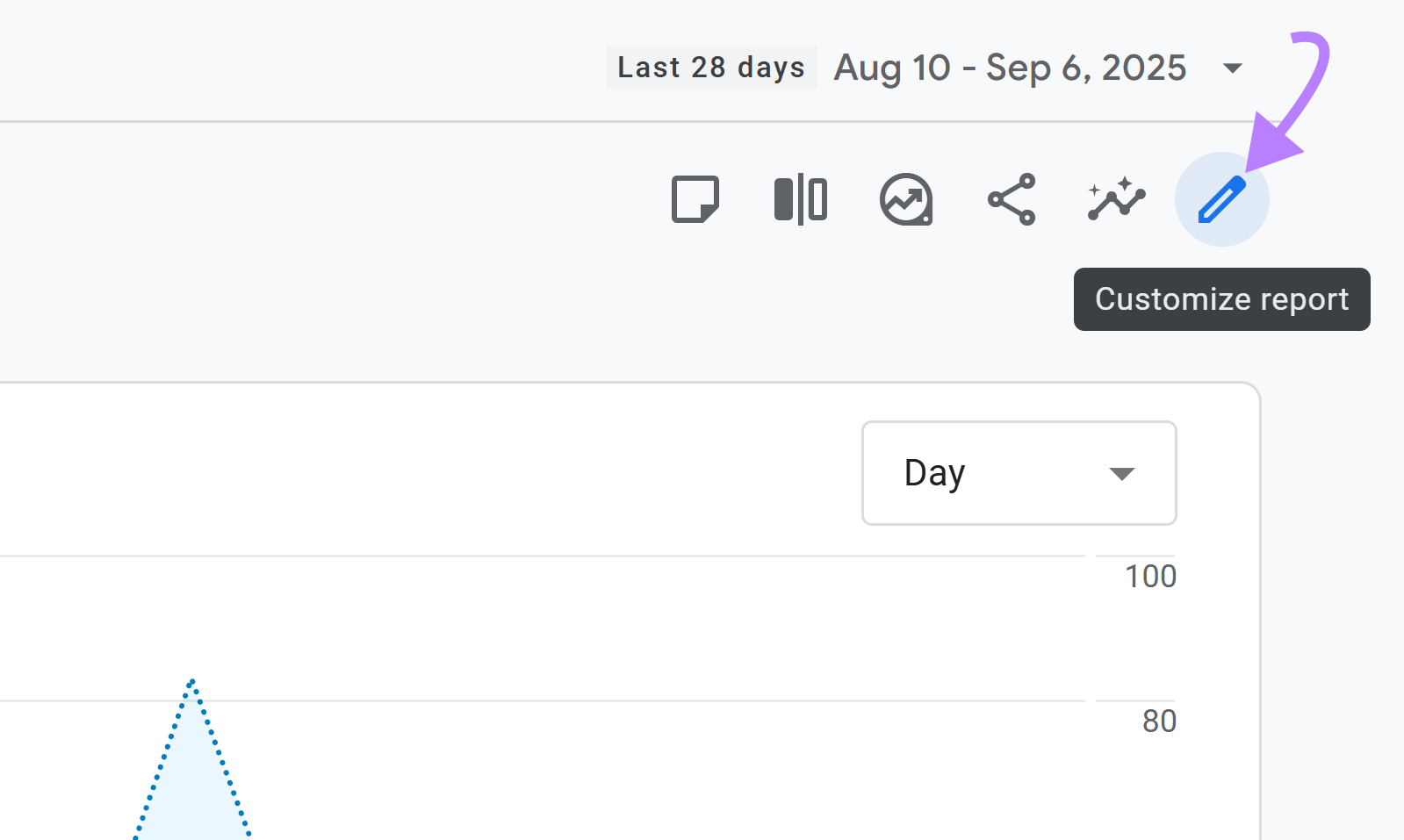Select the sparkline chart Insights button

pyautogui.click(x=1115, y=199)
